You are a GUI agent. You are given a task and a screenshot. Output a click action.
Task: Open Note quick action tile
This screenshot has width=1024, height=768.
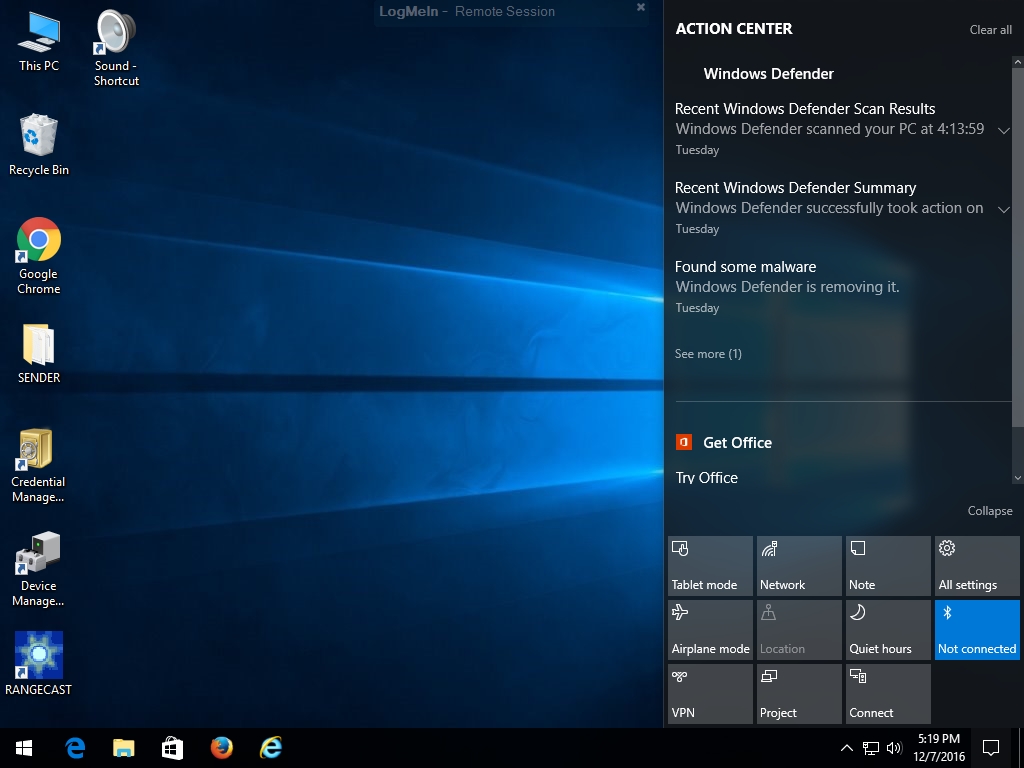pos(888,566)
